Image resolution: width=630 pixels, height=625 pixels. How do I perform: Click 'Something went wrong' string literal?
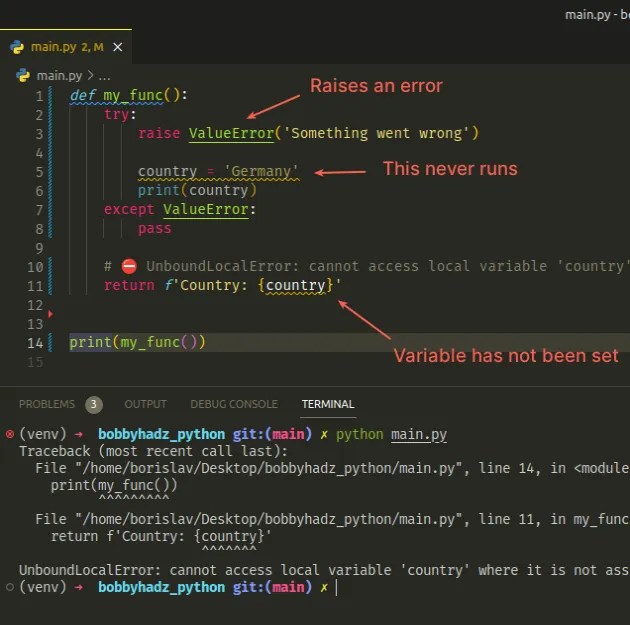pyautogui.click(x=376, y=133)
